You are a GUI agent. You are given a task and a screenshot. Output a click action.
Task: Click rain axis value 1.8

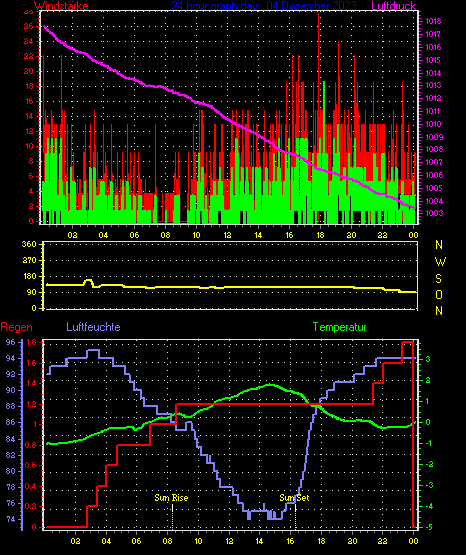pos(31,342)
